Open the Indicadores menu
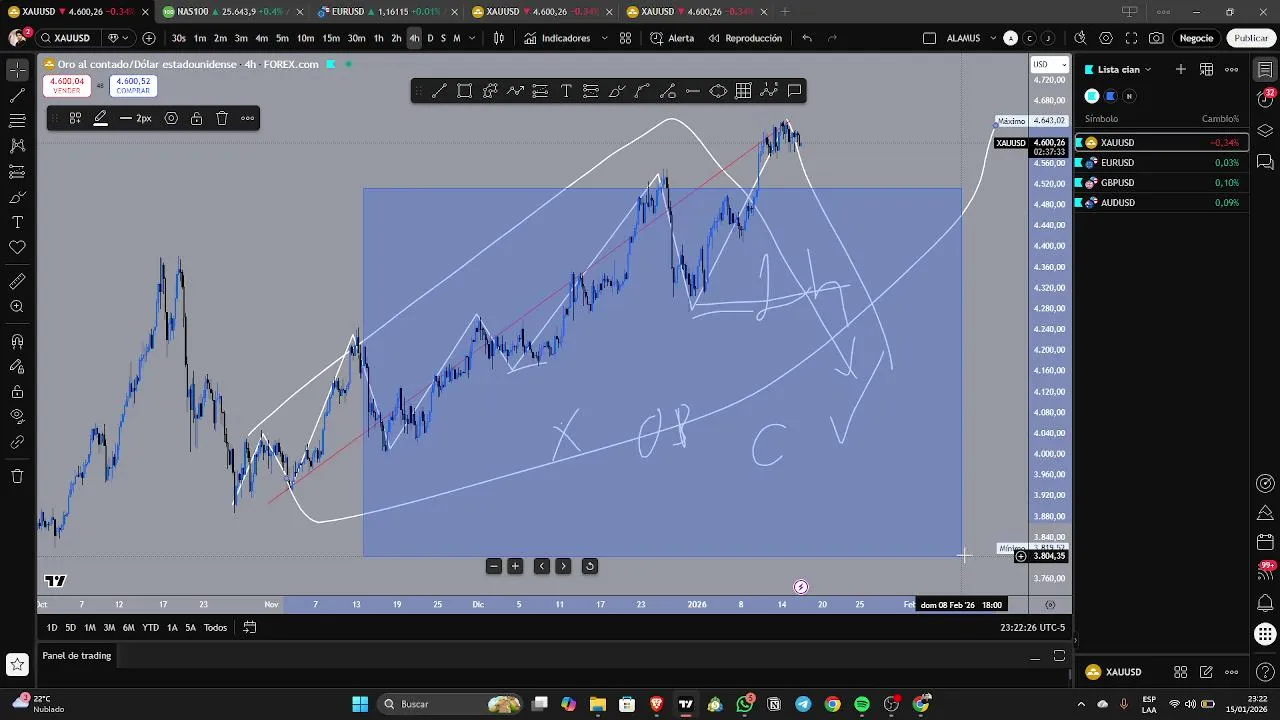 pyautogui.click(x=558, y=38)
